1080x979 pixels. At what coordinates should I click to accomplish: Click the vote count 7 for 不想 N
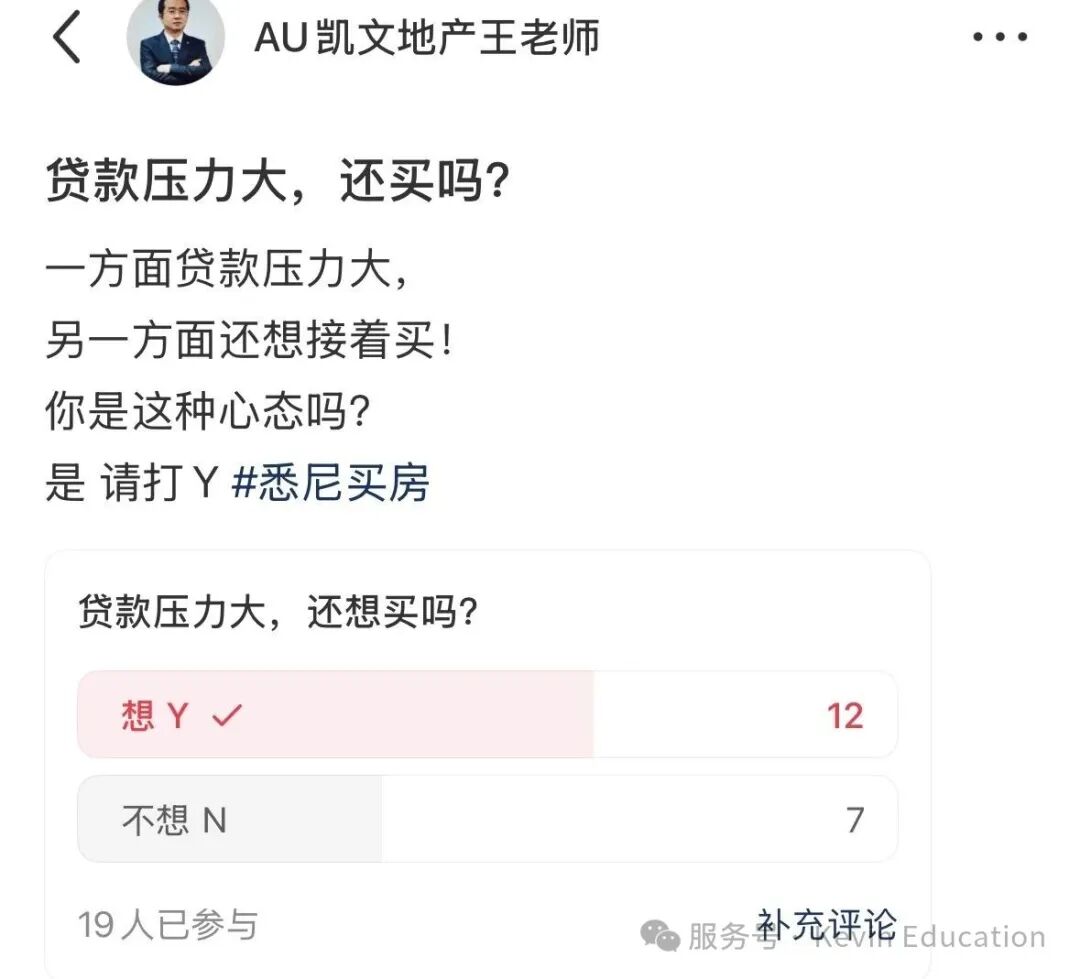tap(852, 819)
